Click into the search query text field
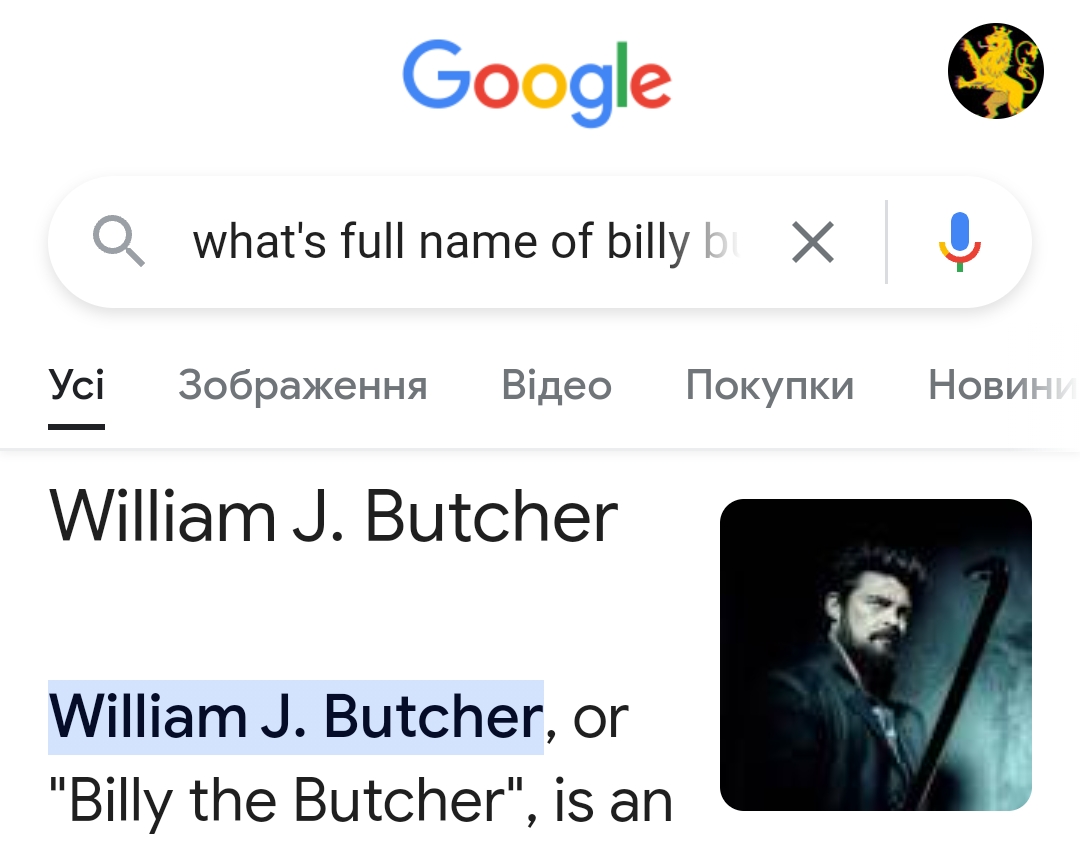This screenshot has height=857, width=1080. 440,242
